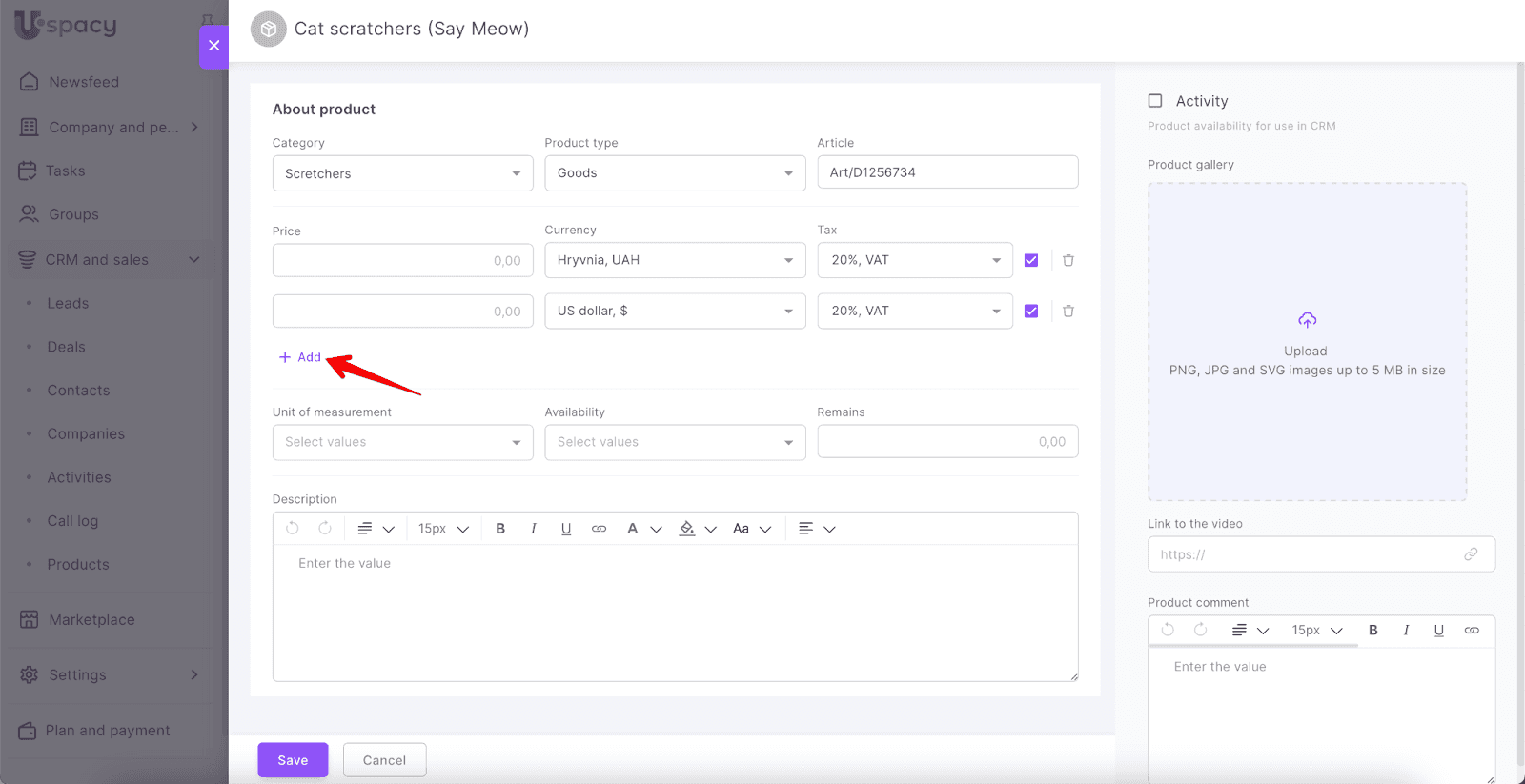This screenshot has height=784, width=1525.
Task: Open Deals in the sidebar
Action: click(x=67, y=347)
